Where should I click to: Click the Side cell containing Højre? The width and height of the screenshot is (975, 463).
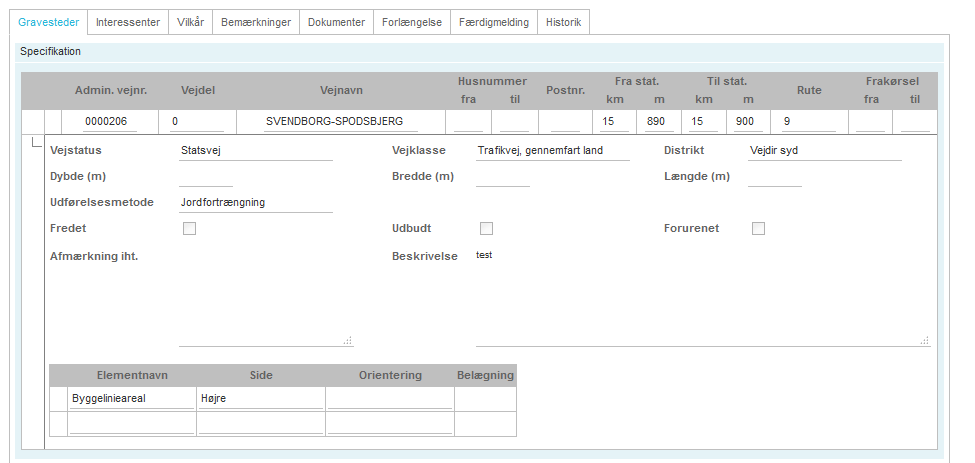point(260,399)
